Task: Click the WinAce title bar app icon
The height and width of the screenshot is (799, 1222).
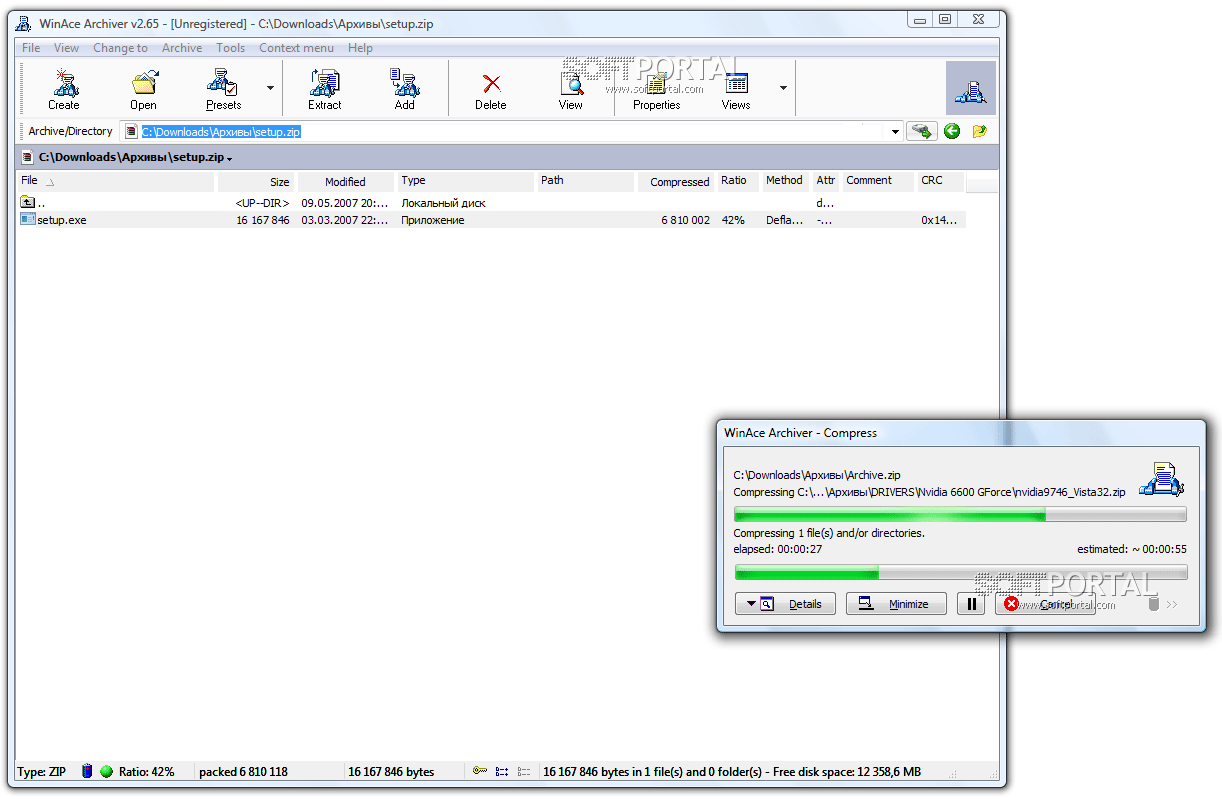Action: [25, 23]
